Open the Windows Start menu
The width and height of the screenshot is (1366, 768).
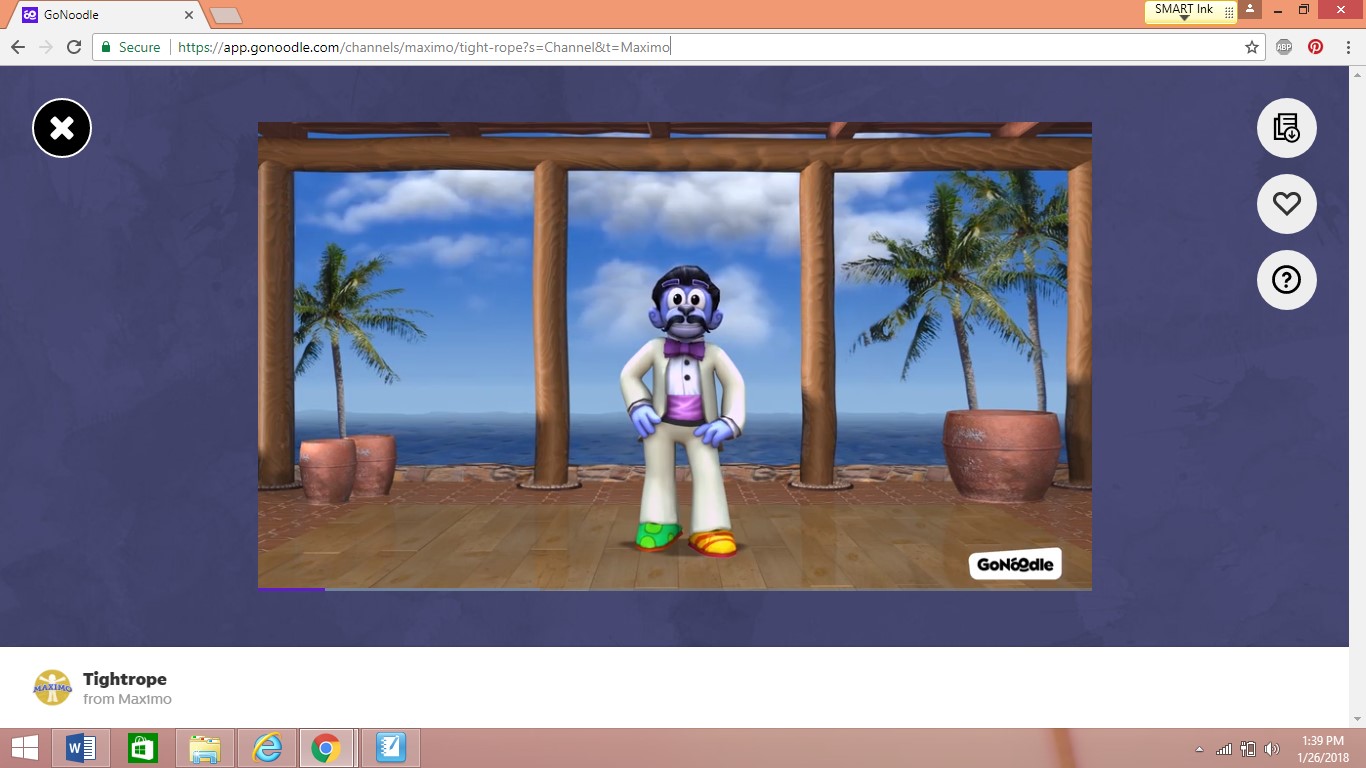(24, 748)
